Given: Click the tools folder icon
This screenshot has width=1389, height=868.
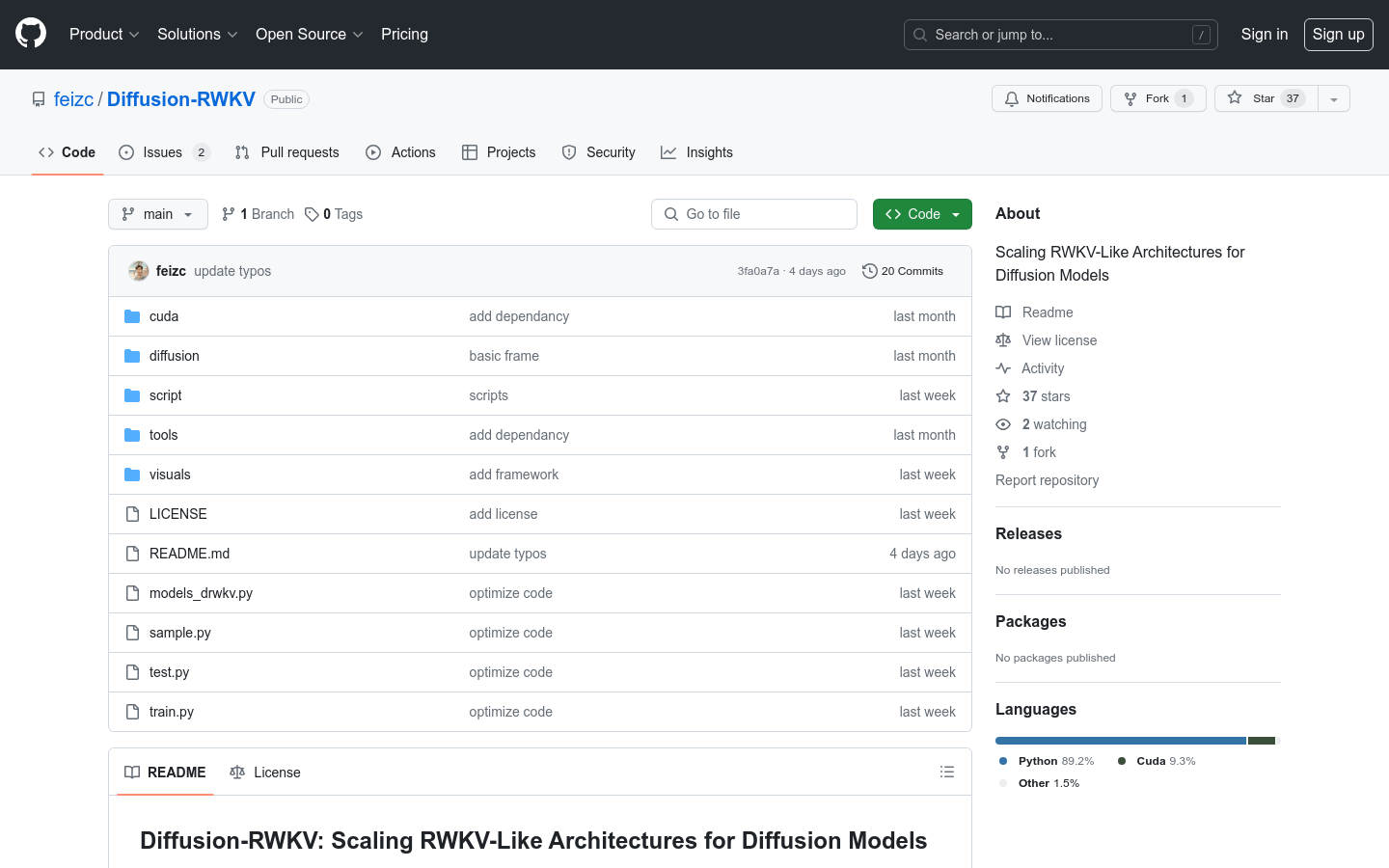Looking at the screenshot, I should 132,435.
